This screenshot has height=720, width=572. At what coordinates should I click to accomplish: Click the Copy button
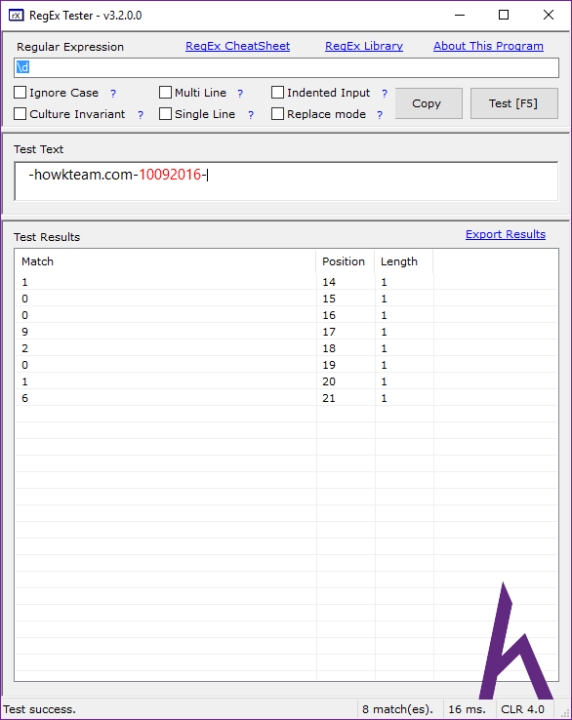pos(429,103)
